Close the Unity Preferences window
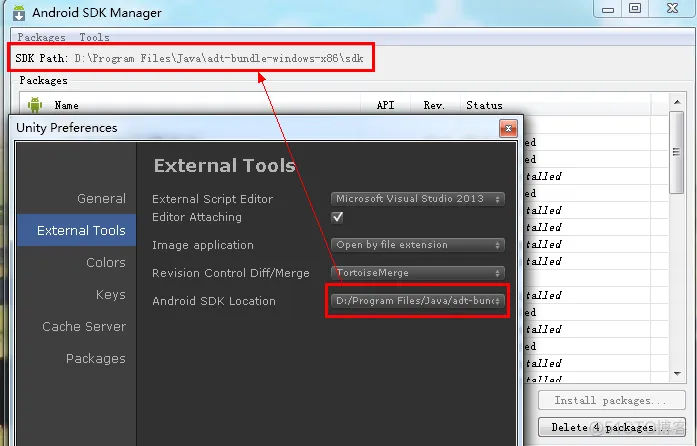The width and height of the screenshot is (697, 446). 508,129
